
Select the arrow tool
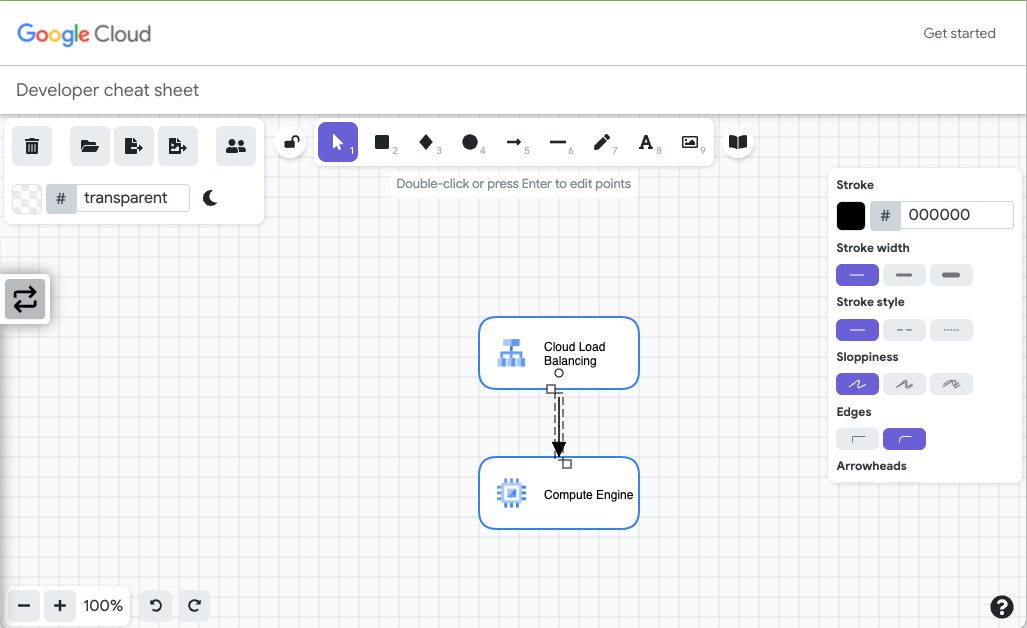514,142
